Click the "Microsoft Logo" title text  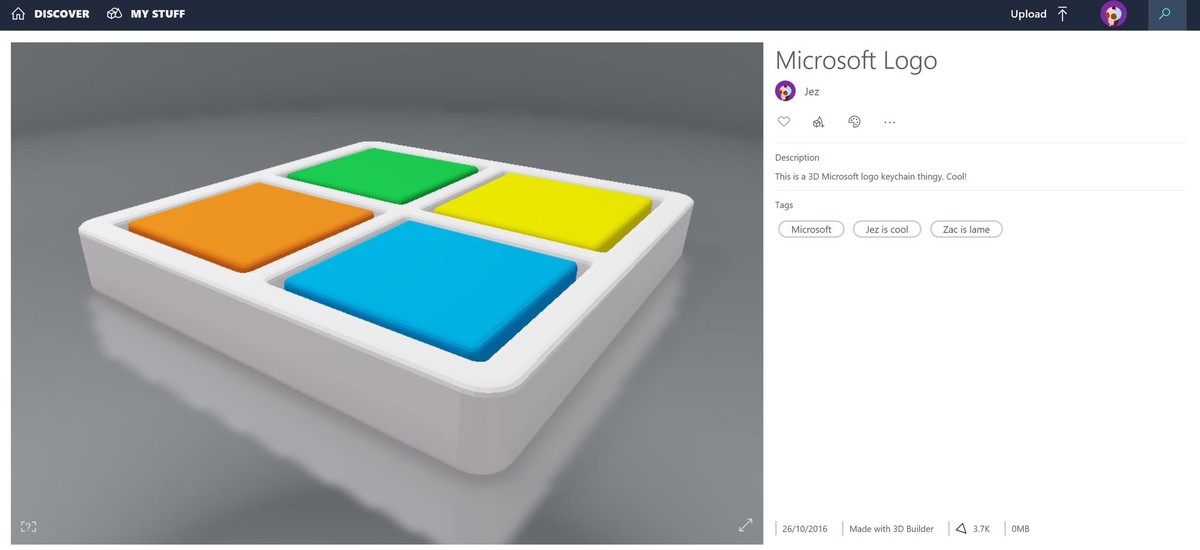coord(856,60)
